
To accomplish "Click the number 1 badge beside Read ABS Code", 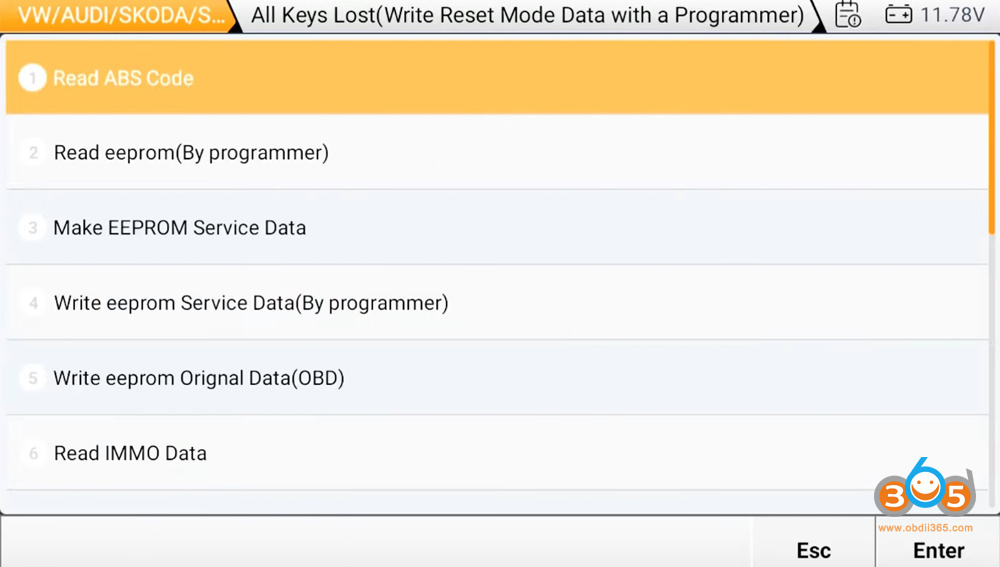I will click(x=33, y=78).
